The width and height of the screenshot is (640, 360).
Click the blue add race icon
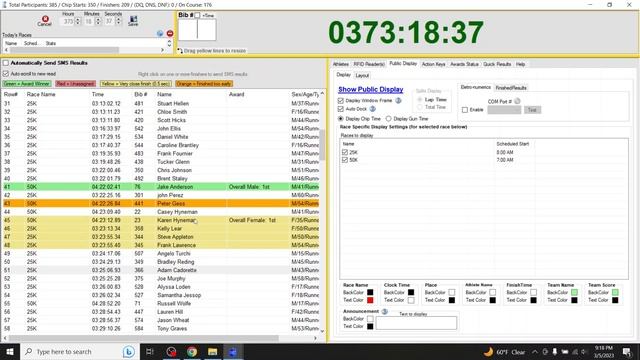coord(160,33)
